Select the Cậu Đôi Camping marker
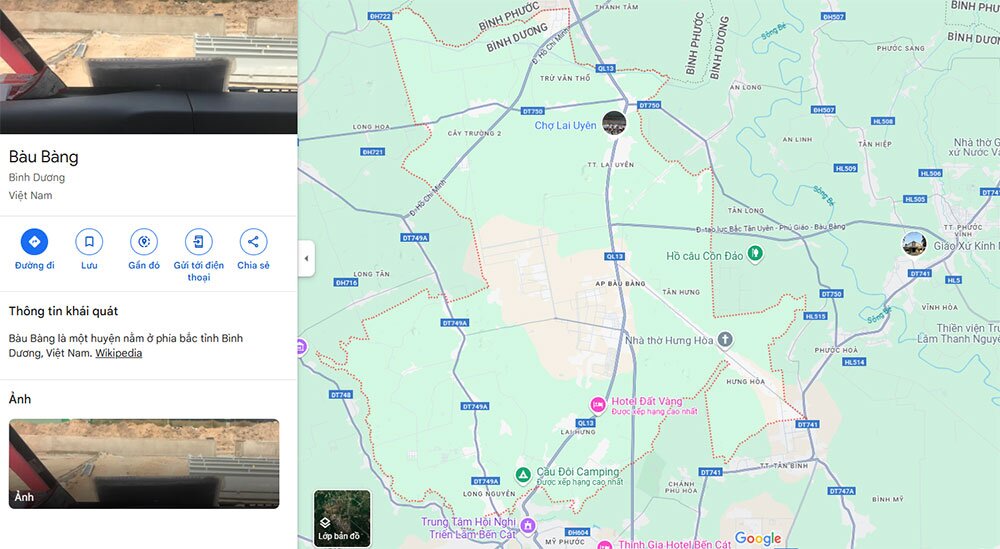This screenshot has height=549, width=1000. coord(521,473)
